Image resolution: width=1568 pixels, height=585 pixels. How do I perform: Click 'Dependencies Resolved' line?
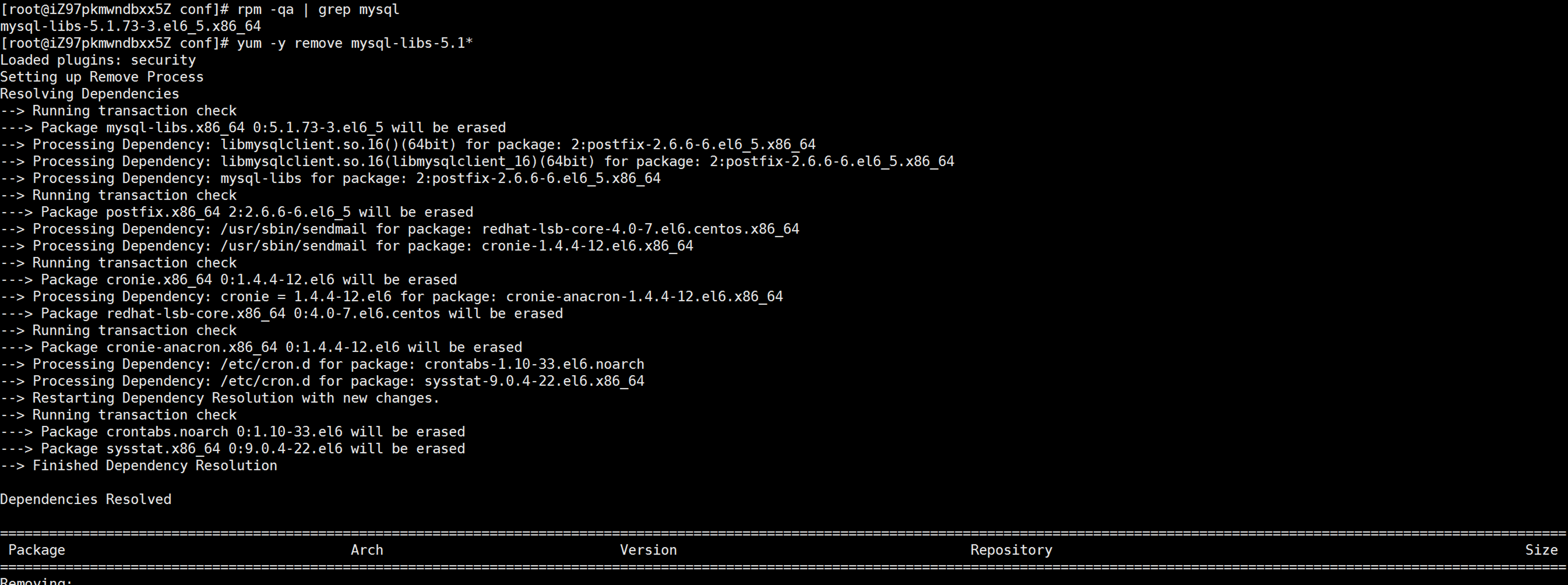[86, 500]
